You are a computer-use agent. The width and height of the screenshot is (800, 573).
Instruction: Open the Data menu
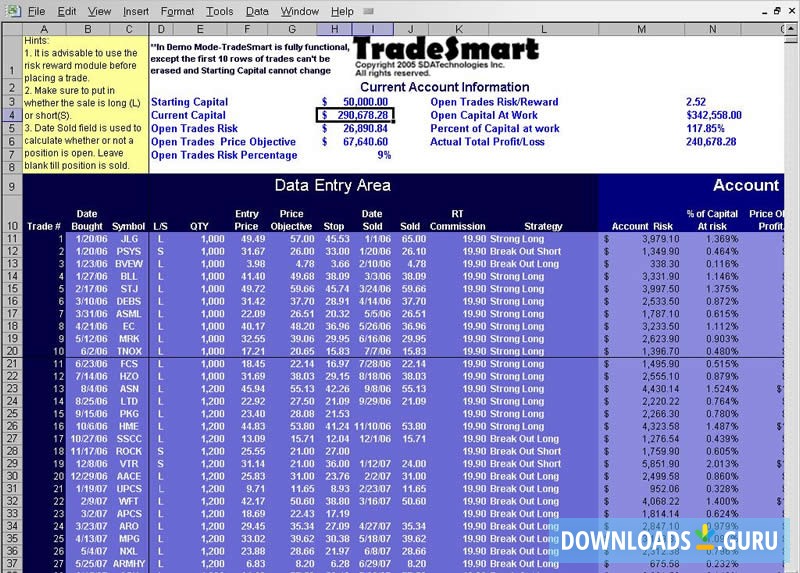click(257, 11)
